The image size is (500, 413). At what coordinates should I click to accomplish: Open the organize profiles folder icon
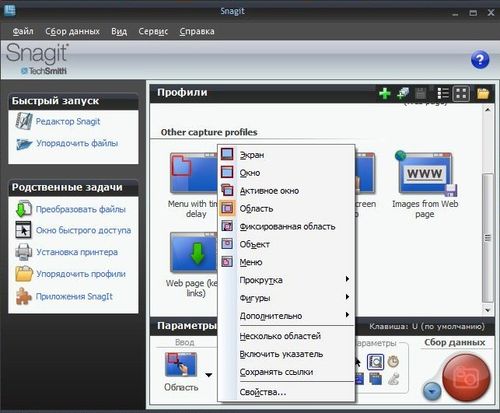click(482, 94)
